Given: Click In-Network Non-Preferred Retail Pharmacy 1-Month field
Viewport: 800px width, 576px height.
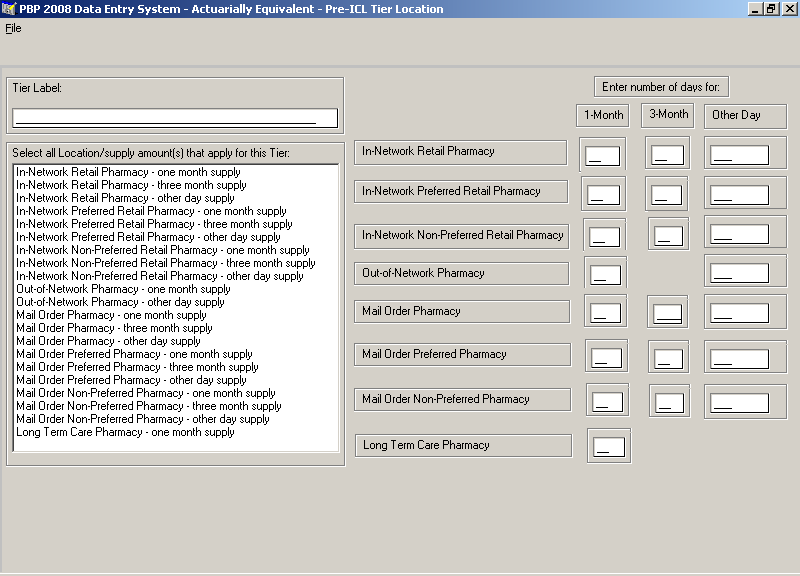Looking at the screenshot, I should click(x=605, y=237).
